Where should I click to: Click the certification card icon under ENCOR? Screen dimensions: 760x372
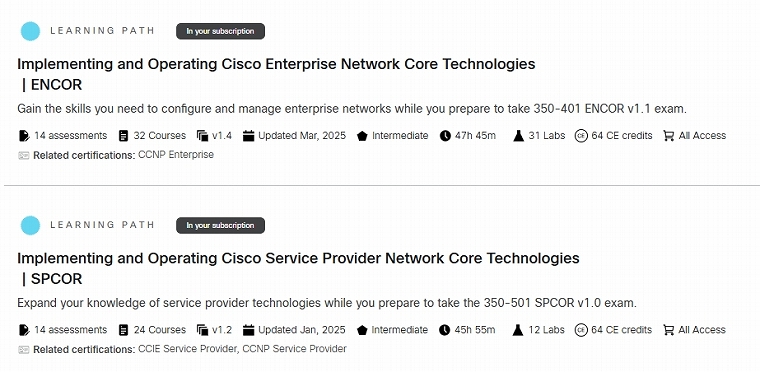pyautogui.click(x=24, y=156)
